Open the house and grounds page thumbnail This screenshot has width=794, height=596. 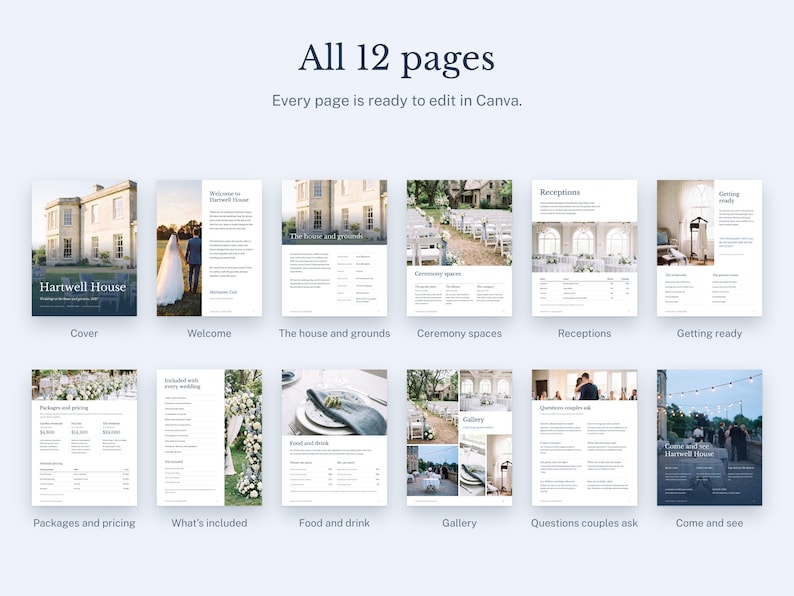(334, 248)
